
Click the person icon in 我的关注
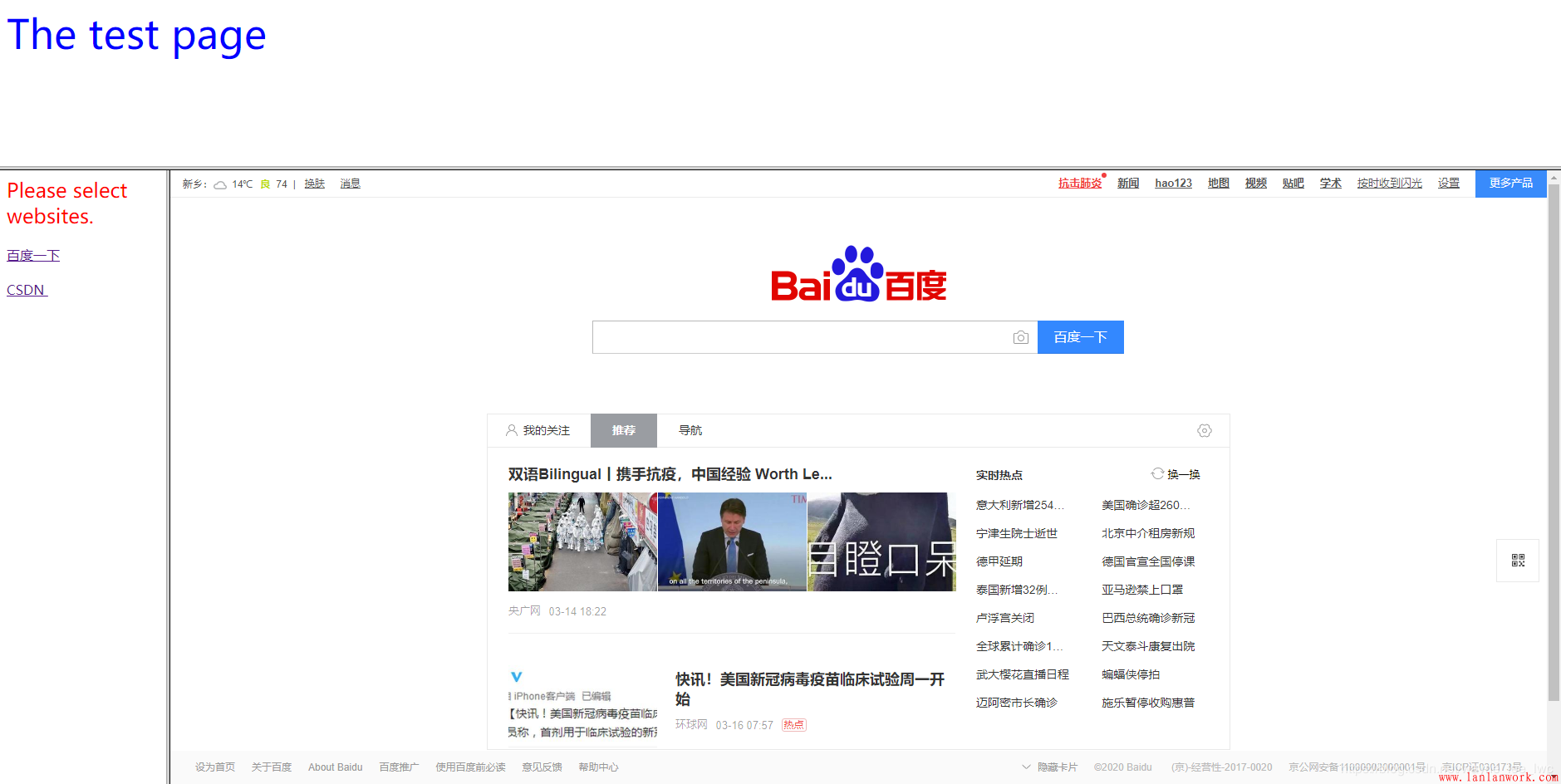[x=512, y=430]
